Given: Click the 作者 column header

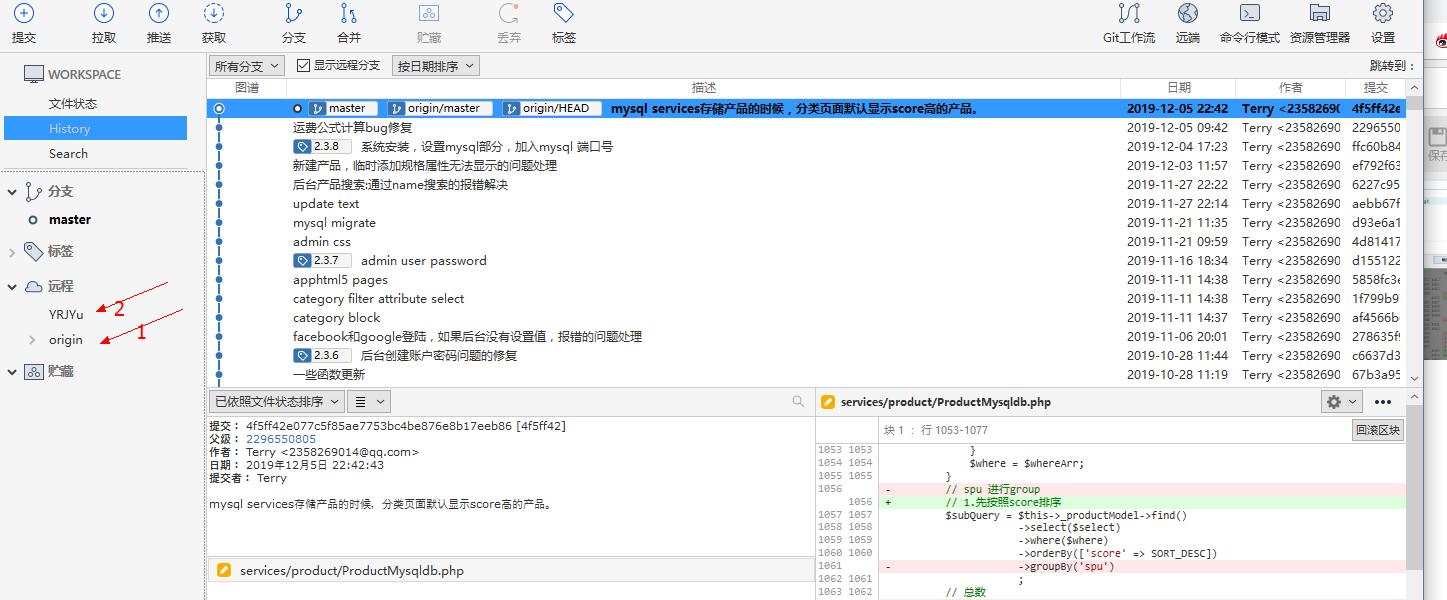Looking at the screenshot, I should [x=1291, y=88].
